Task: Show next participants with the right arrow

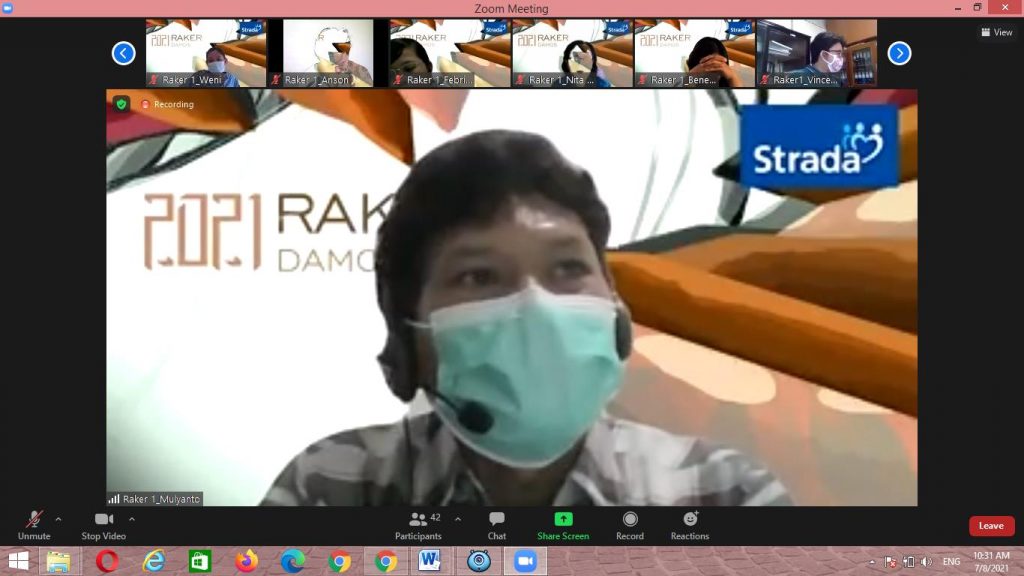Action: point(899,53)
